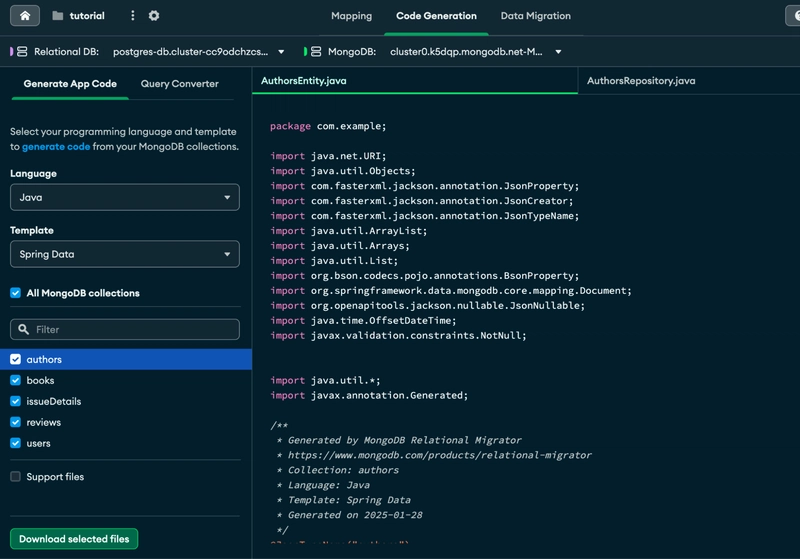This screenshot has height=559, width=800.
Task: Click the search magnifier icon in Filter
Action: pos(23,329)
